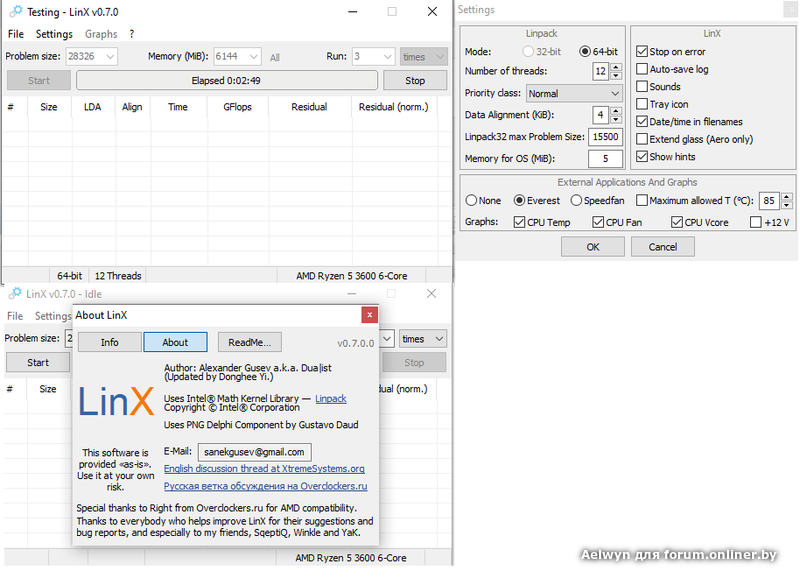Click the E-Mail address field

pos(254,451)
